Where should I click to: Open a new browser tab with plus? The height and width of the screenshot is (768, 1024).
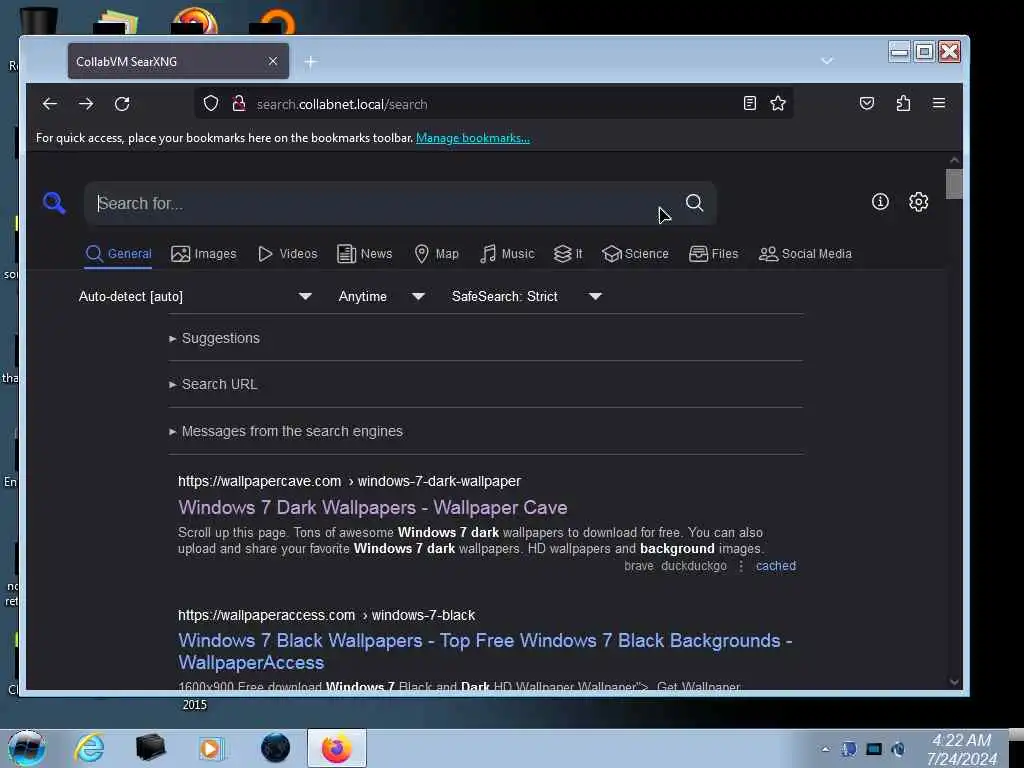pyautogui.click(x=311, y=61)
